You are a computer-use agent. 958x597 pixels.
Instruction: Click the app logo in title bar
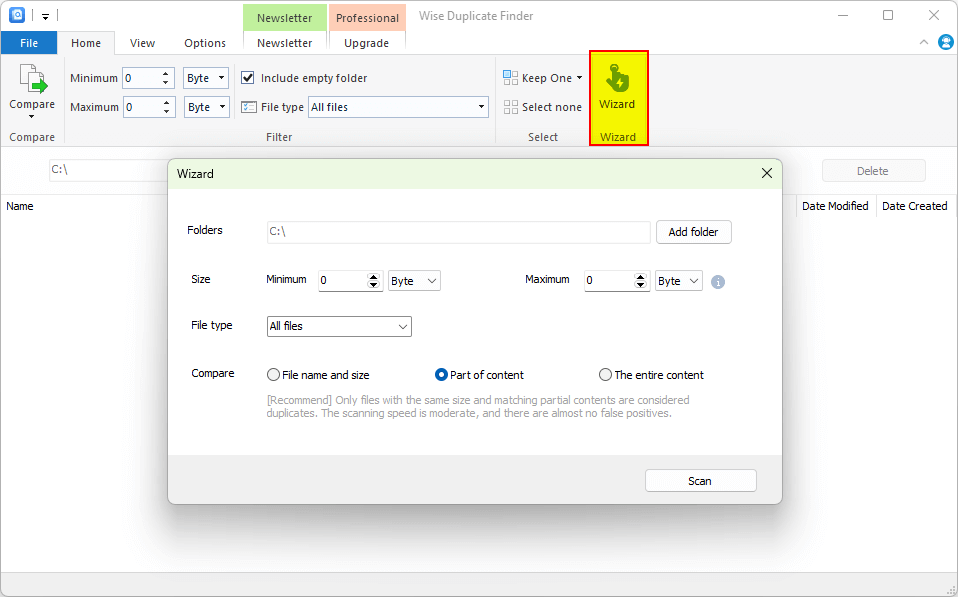[16, 15]
